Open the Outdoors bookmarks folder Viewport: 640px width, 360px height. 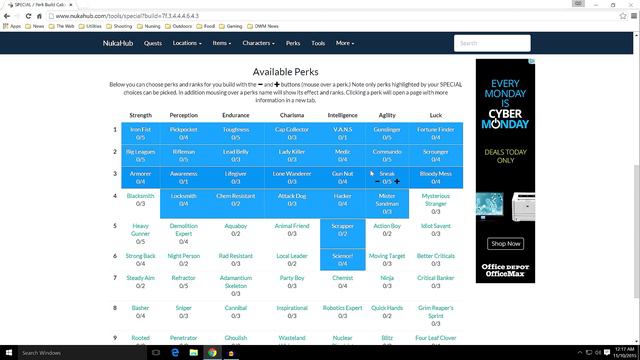pyautogui.click(x=178, y=26)
